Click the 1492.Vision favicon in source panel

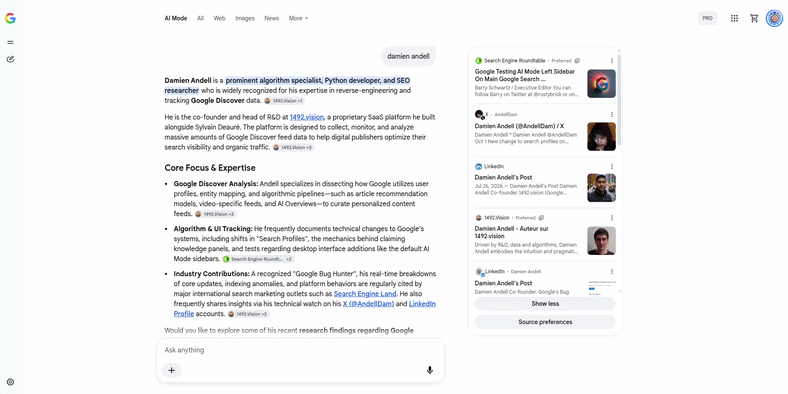[x=478, y=218]
